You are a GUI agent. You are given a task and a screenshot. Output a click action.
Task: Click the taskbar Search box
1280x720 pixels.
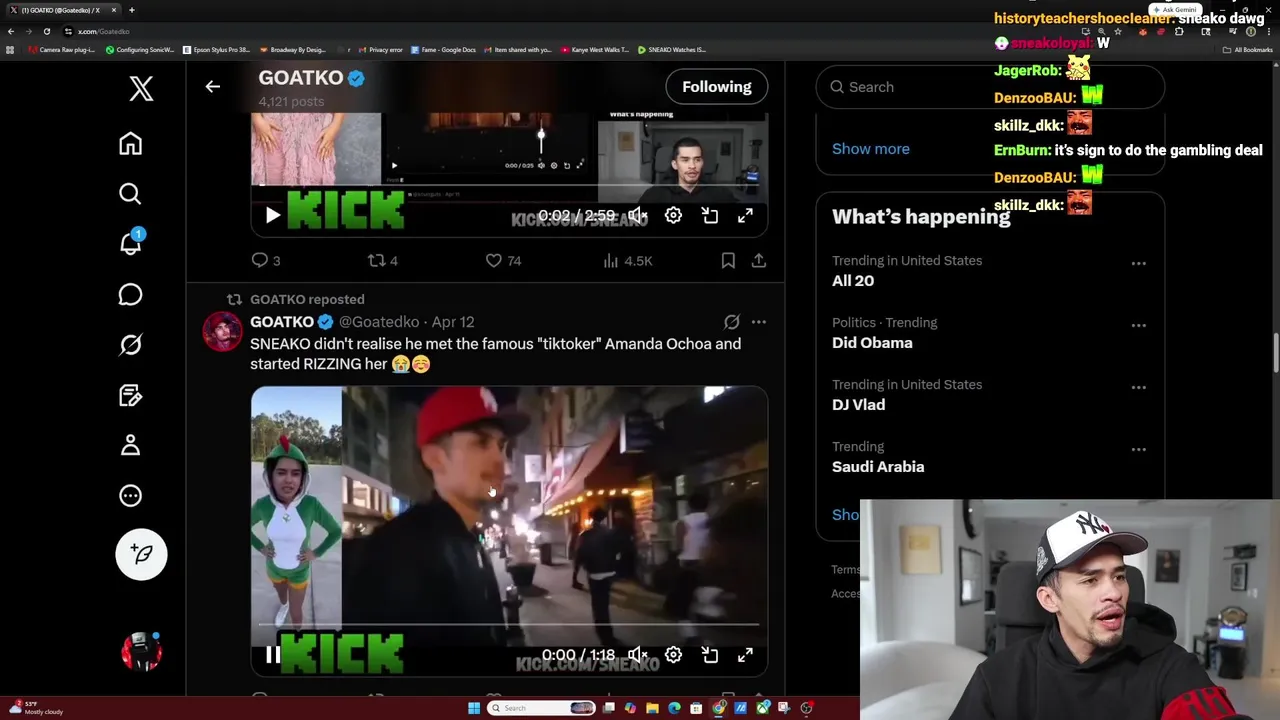[541, 708]
